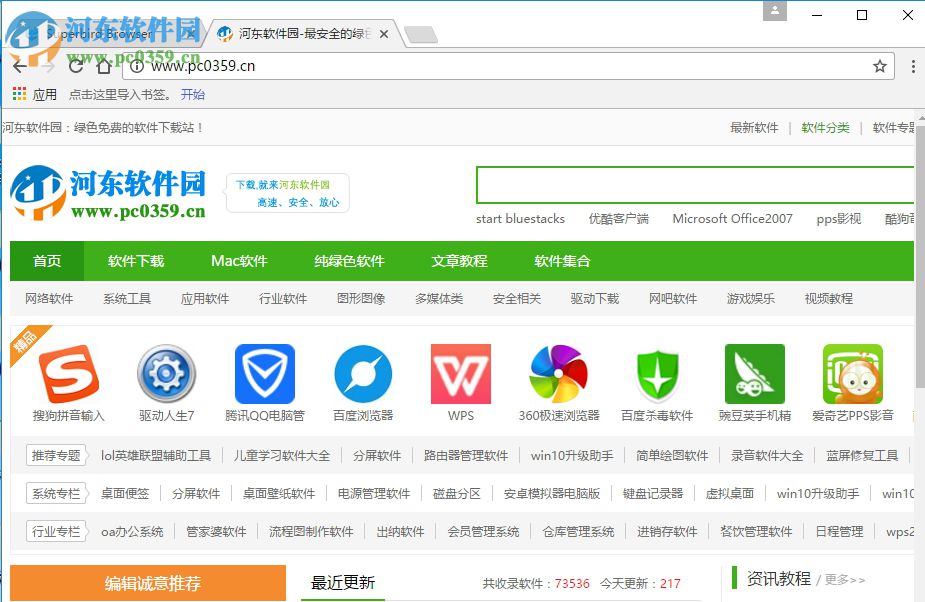Click 安卓模拟器电脑版 link
Screen dimensions: 925x602
[x=552, y=493]
